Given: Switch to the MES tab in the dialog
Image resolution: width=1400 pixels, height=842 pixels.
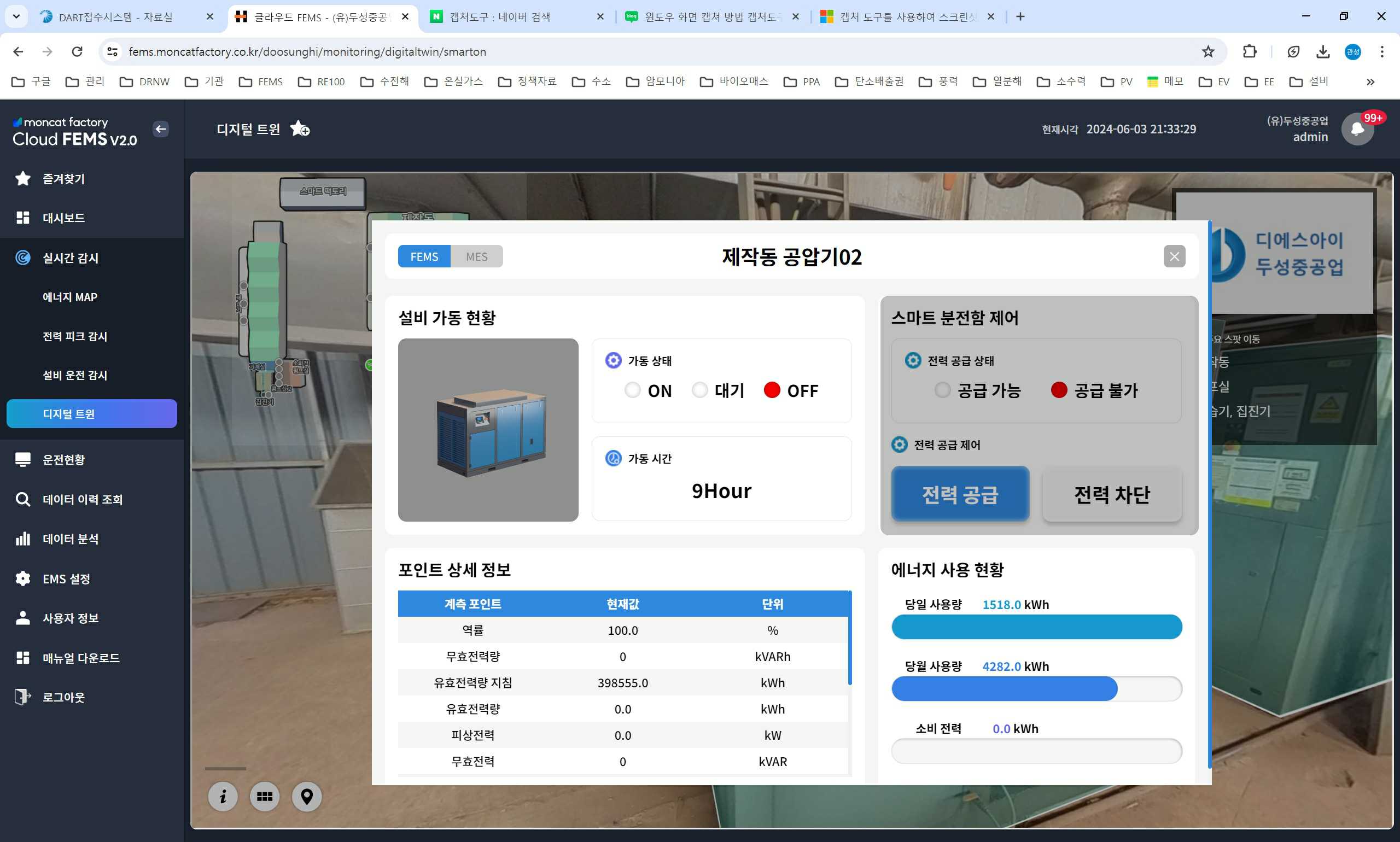Looking at the screenshot, I should coord(476,256).
